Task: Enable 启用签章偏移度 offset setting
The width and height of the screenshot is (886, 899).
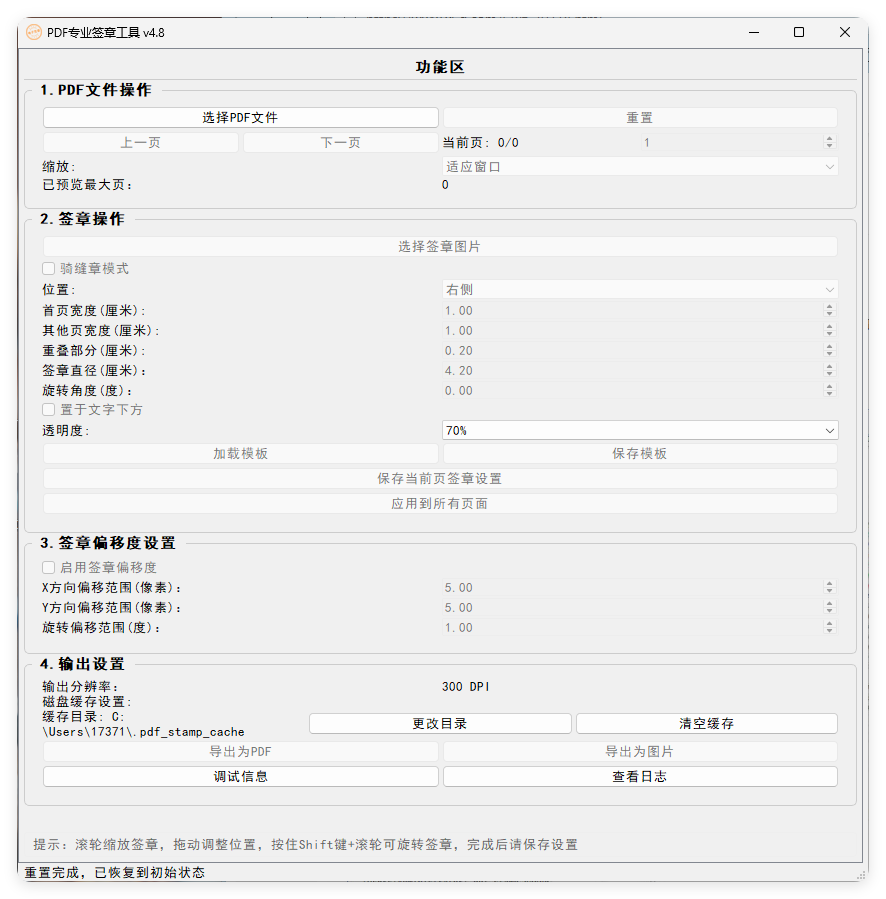Action: (x=48, y=567)
